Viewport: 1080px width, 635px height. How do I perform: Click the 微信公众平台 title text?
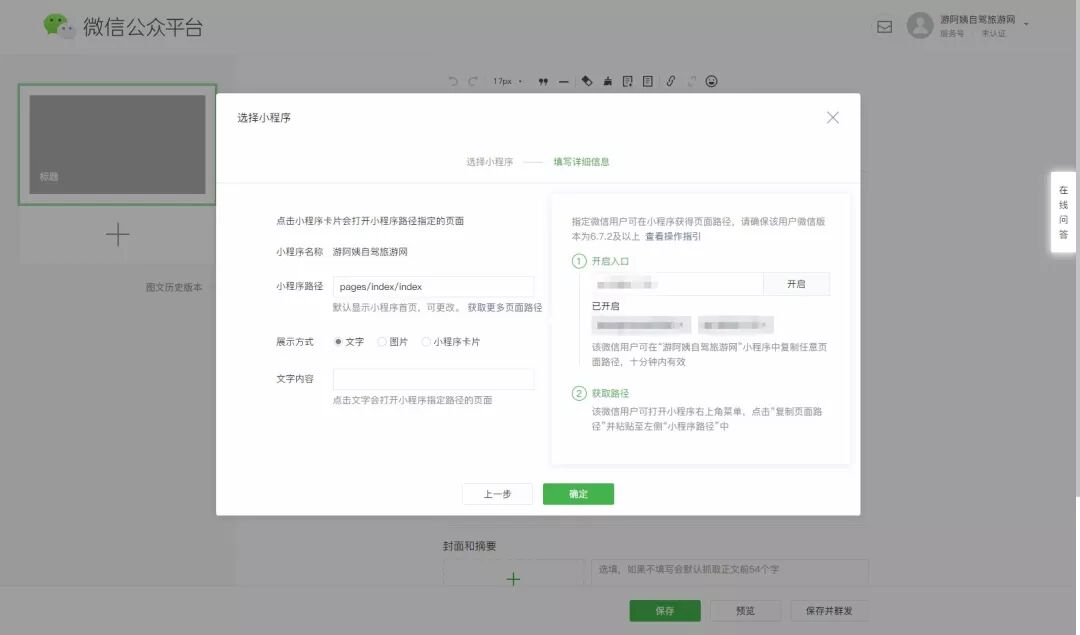143,27
